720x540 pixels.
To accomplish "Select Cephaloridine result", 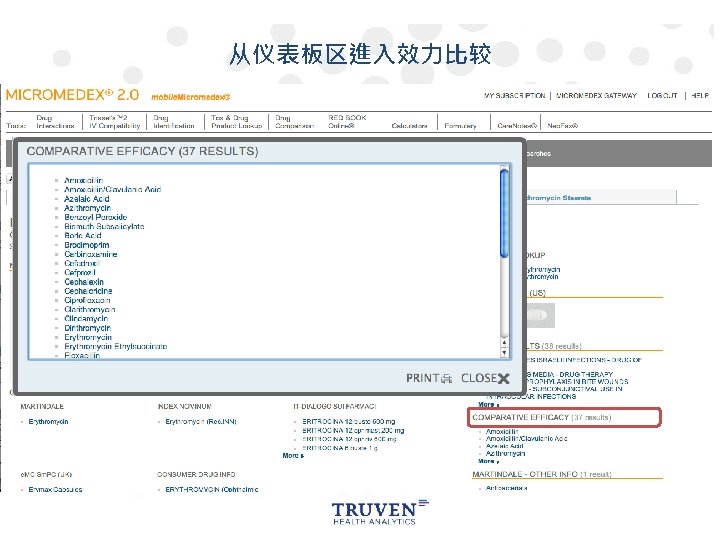I will tap(88, 291).
